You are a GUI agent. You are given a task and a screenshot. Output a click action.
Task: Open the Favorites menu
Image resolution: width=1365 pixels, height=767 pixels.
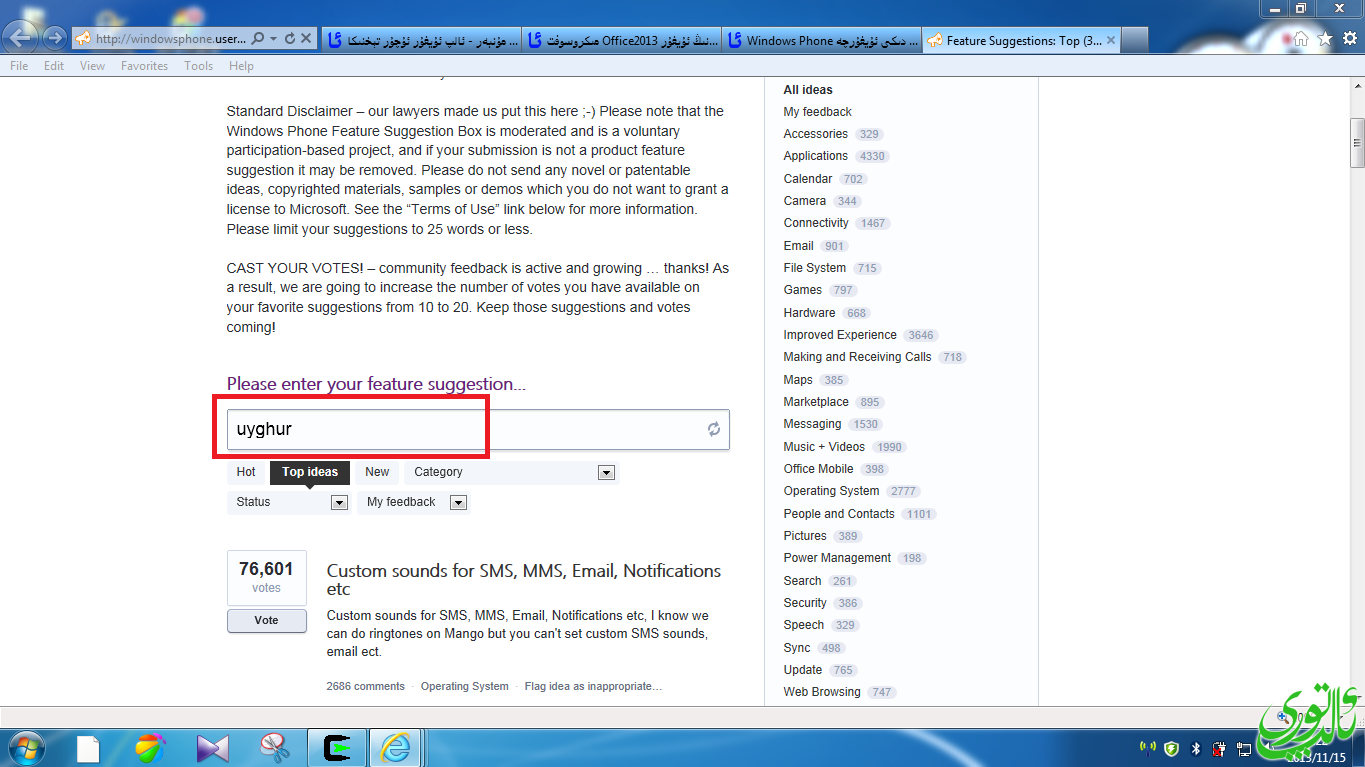[144, 66]
